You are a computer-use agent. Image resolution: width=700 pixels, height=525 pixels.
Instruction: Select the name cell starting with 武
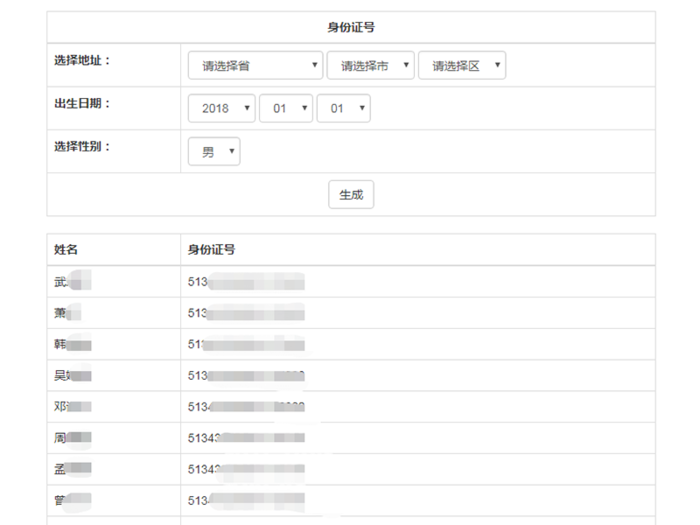click(73, 281)
